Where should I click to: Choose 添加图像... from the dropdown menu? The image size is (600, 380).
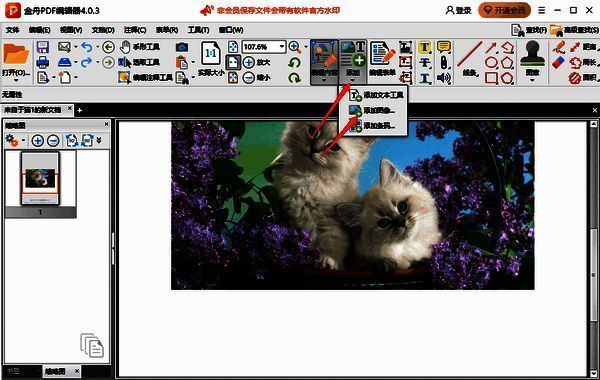[373, 111]
